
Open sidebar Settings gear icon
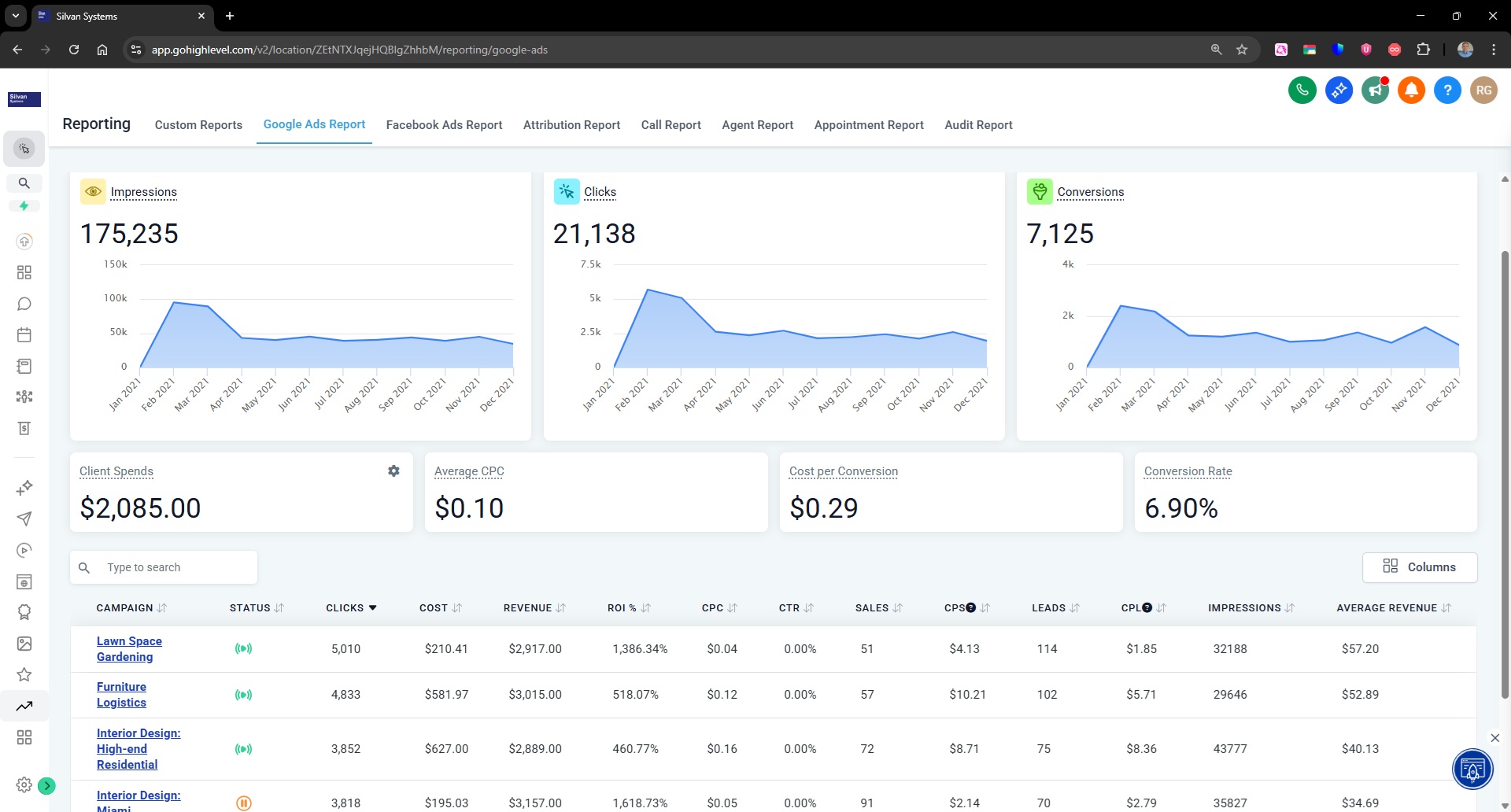[24, 784]
